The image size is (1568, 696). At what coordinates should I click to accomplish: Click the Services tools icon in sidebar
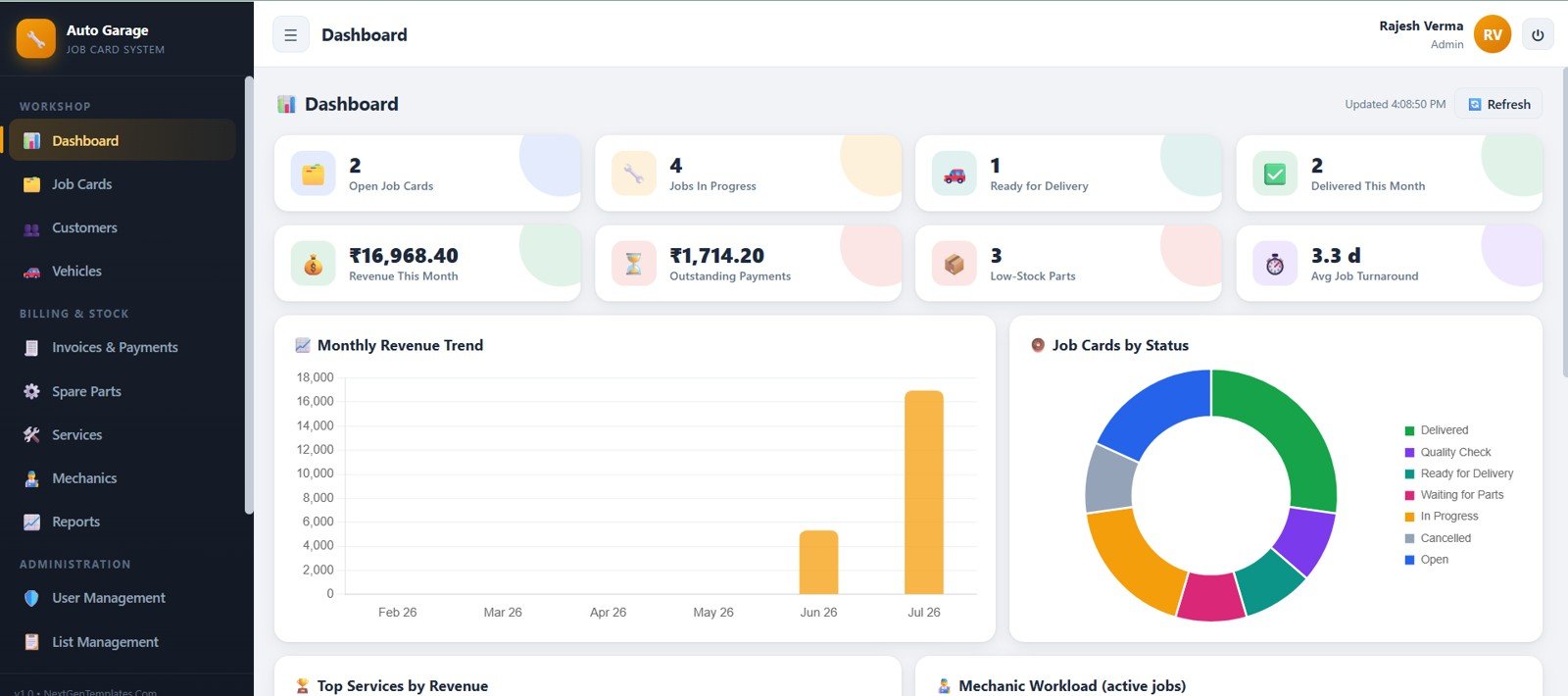(31, 435)
